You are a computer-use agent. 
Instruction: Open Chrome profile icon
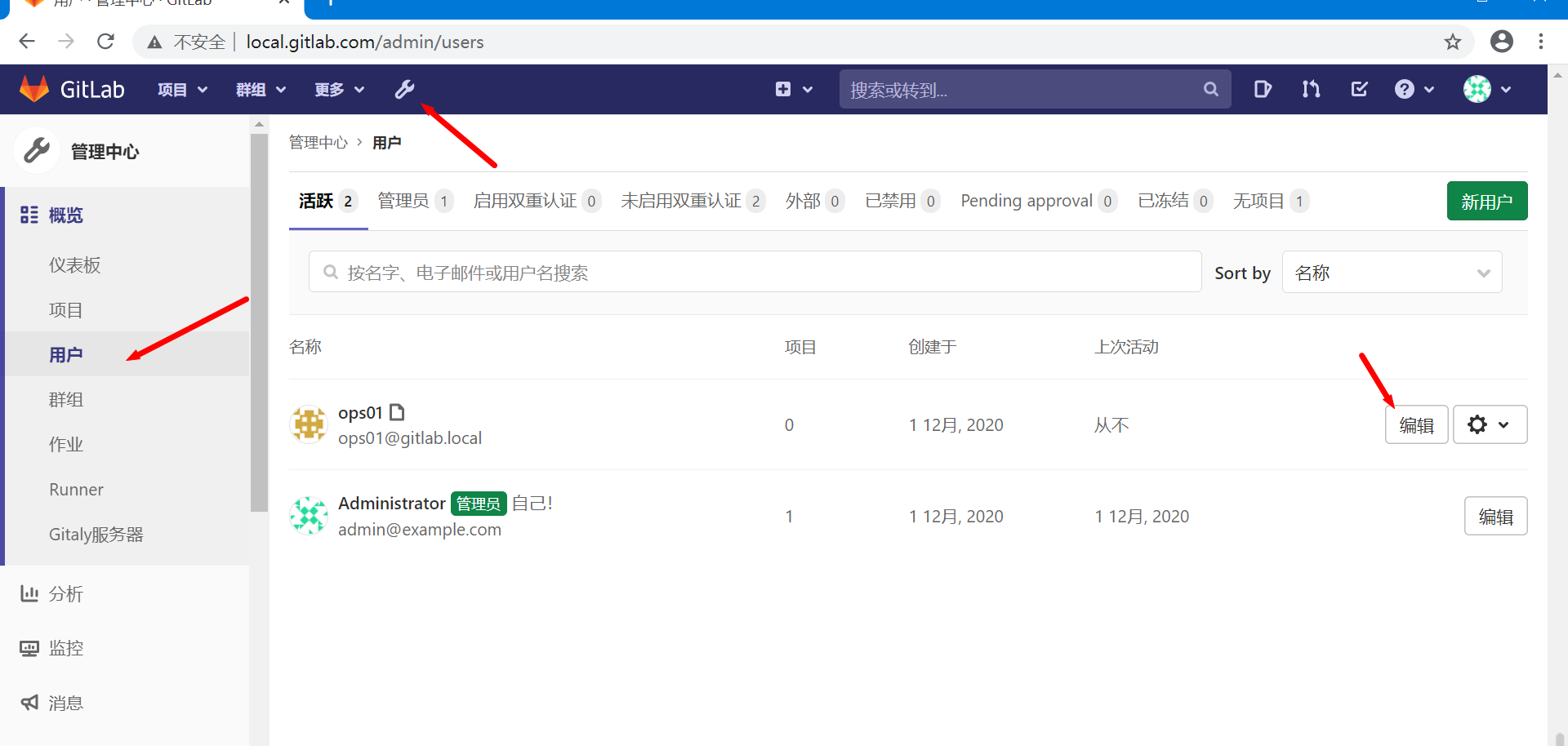point(1501,42)
